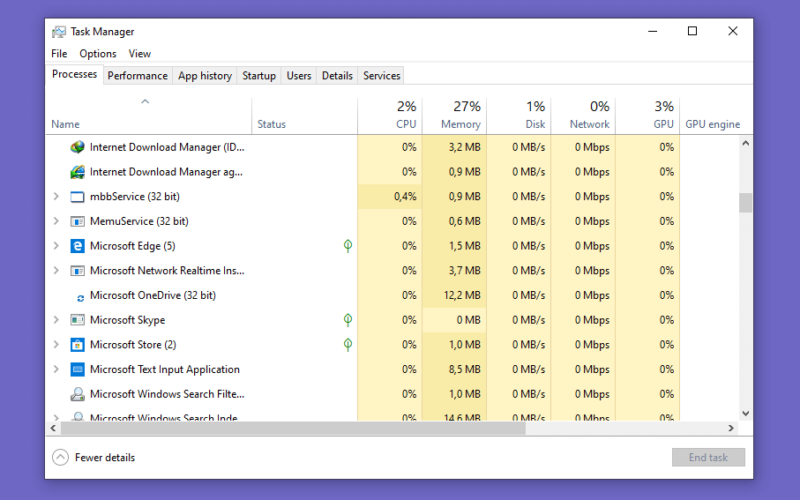800x500 pixels.
Task: Click the Task Manager title bar icon
Action: click(x=59, y=32)
